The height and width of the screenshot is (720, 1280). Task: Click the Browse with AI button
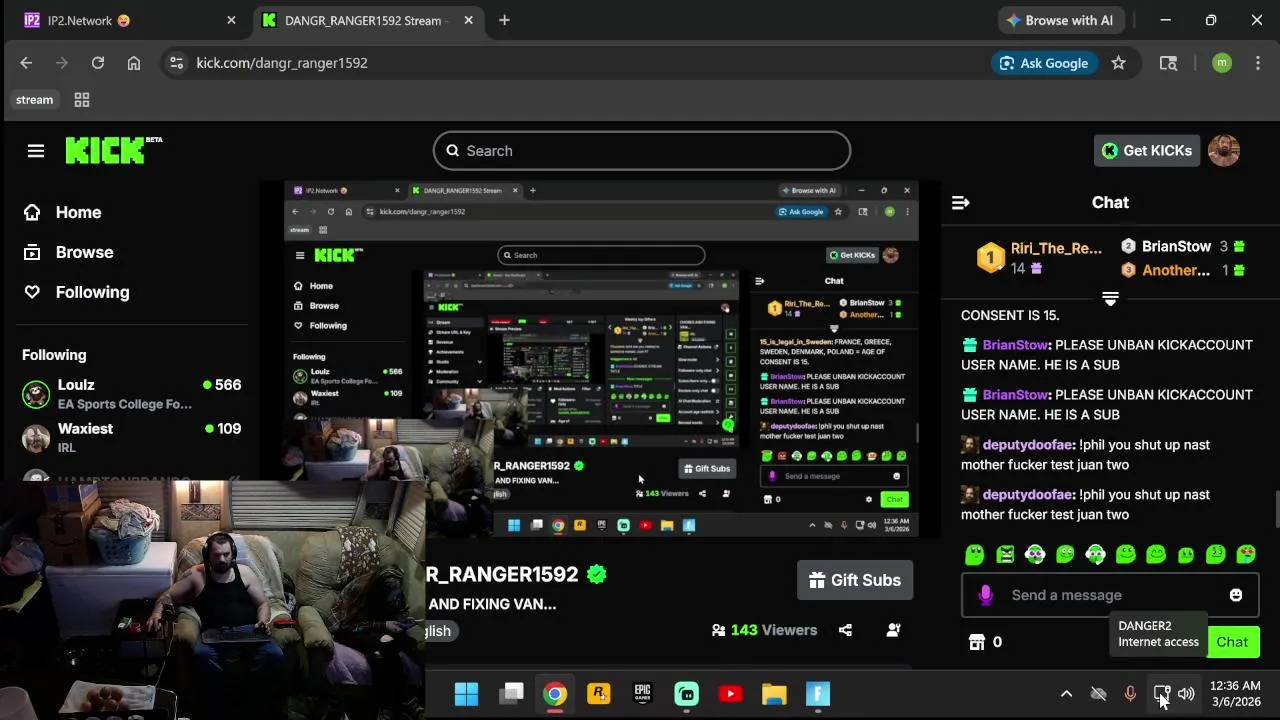(x=1060, y=20)
